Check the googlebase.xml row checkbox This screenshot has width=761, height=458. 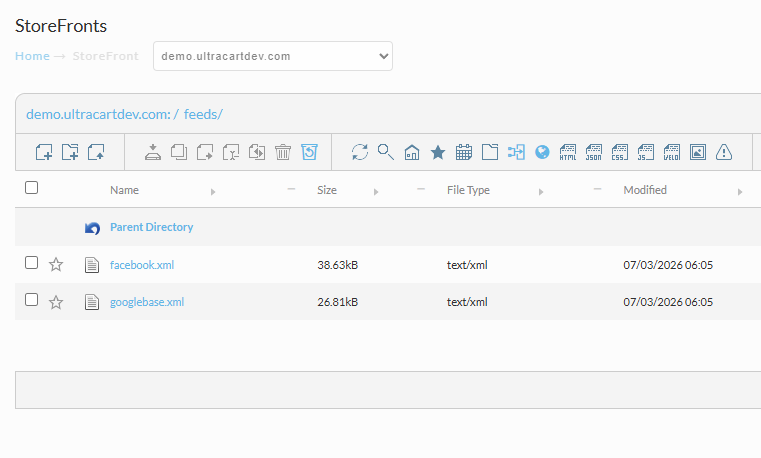(32, 300)
